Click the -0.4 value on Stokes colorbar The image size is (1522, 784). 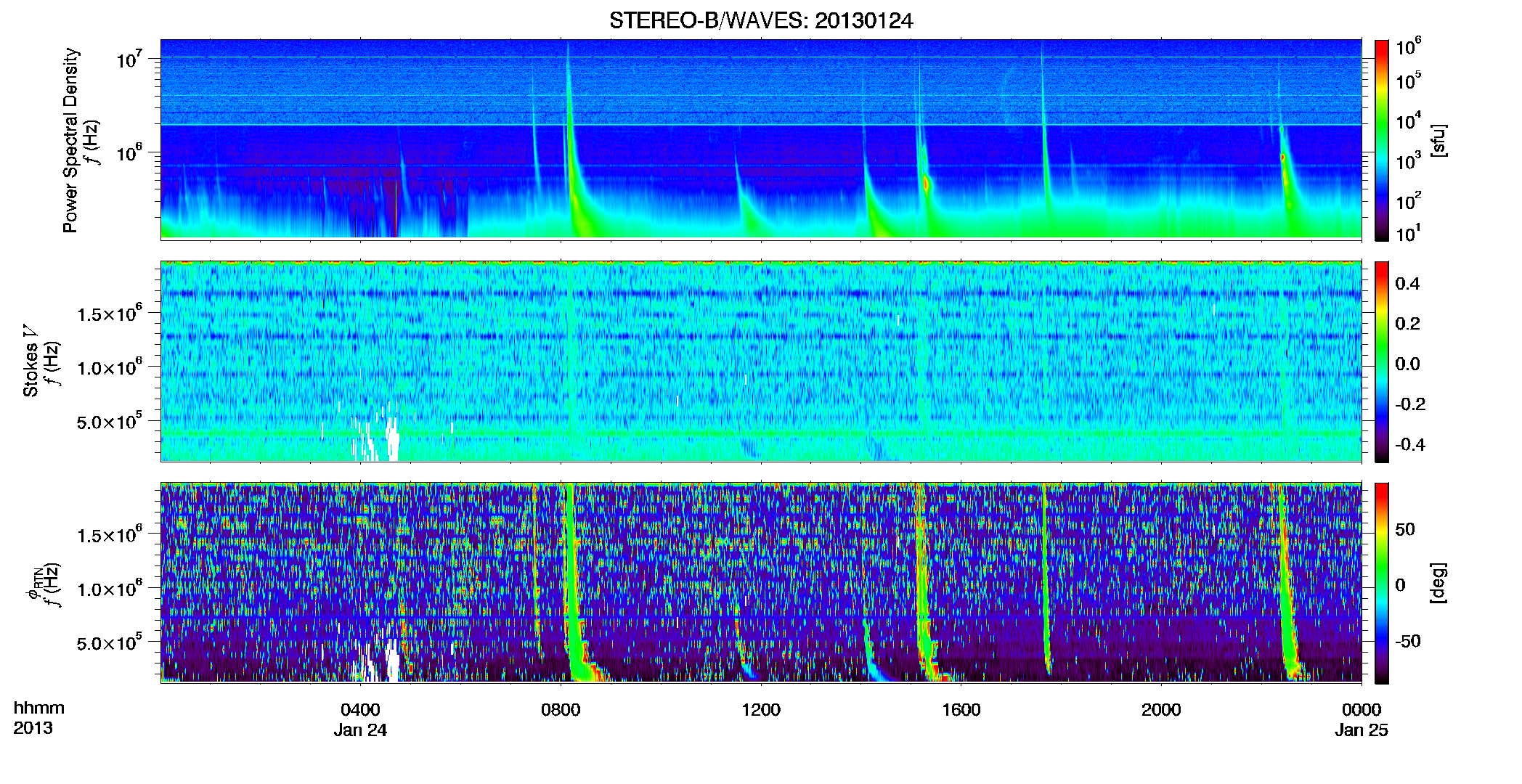click(x=1410, y=444)
